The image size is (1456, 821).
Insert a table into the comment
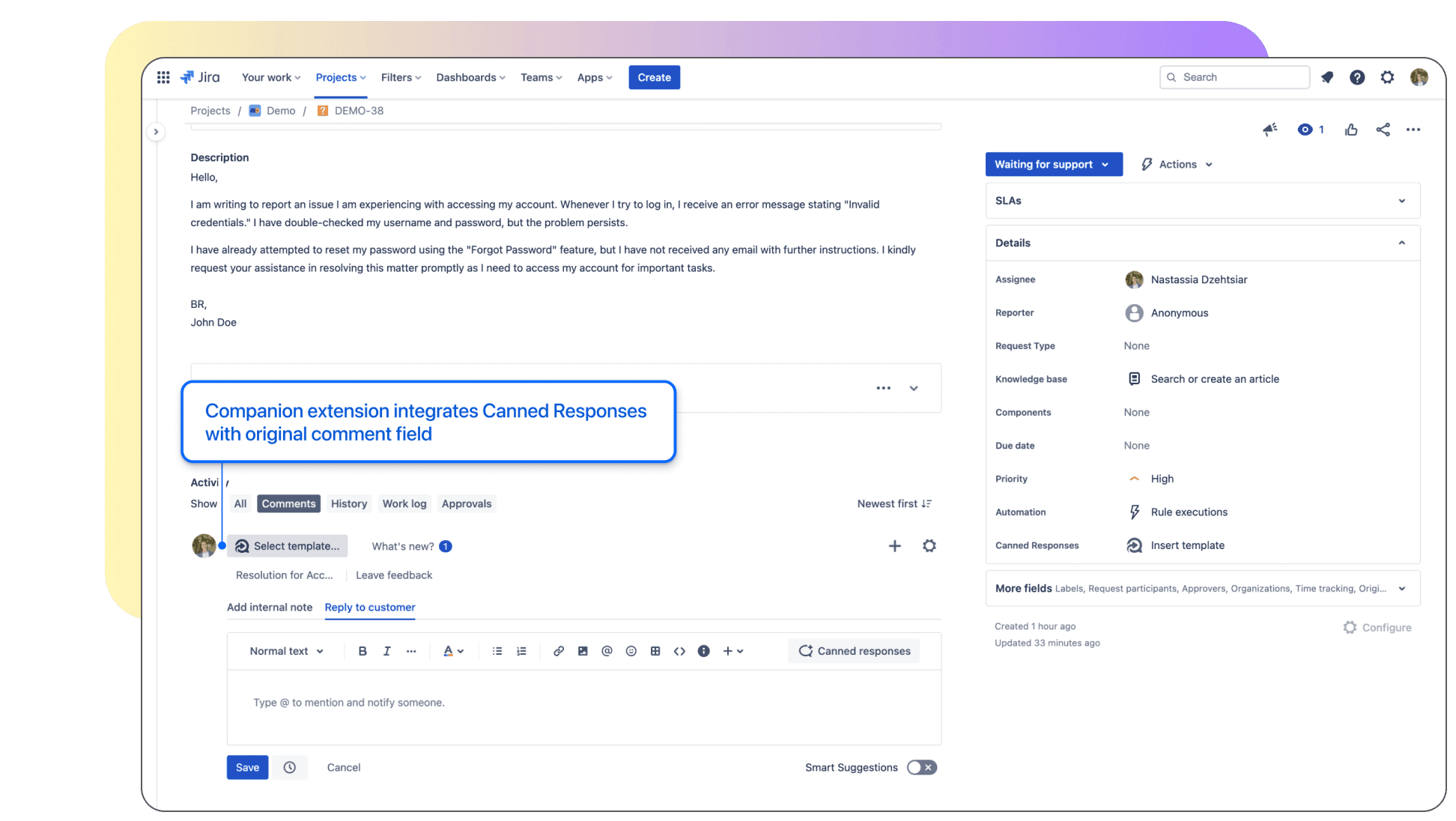point(655,651)
